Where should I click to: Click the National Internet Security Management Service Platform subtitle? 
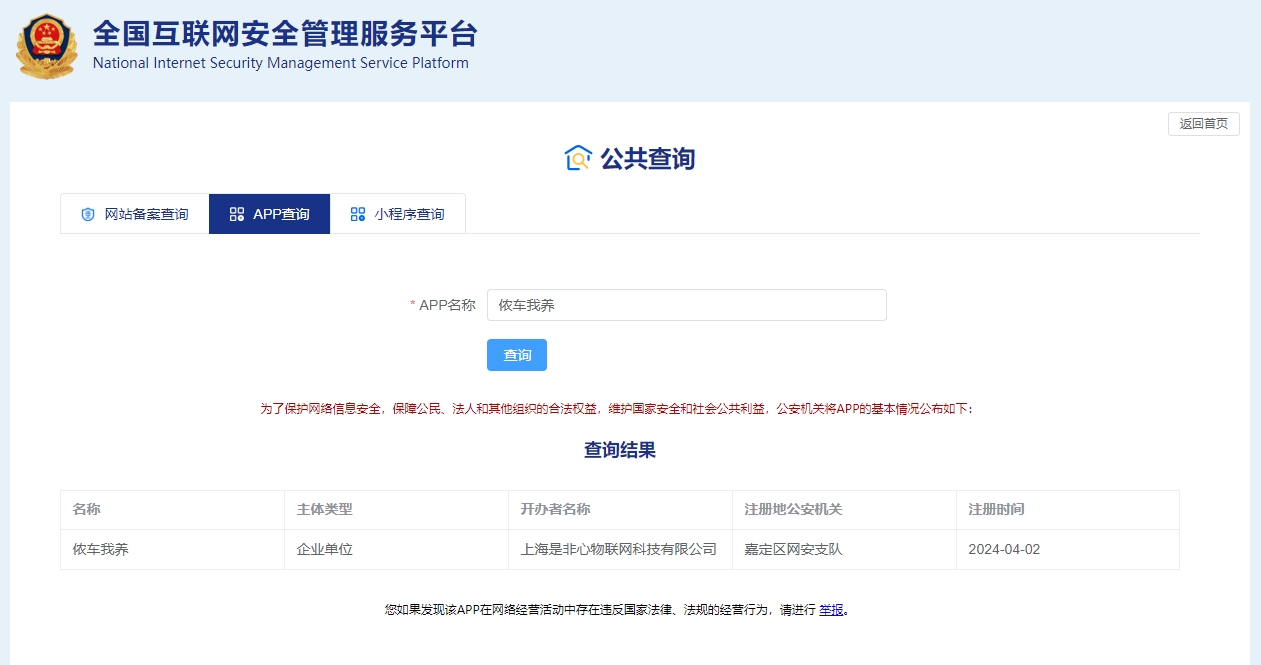pyautogui.click(x=281, y=63)
